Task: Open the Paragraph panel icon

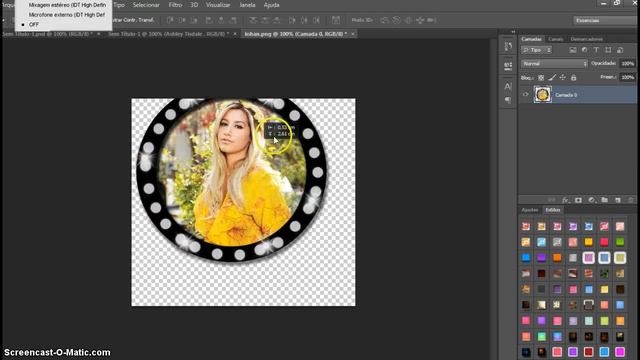Action: [508, 100]
